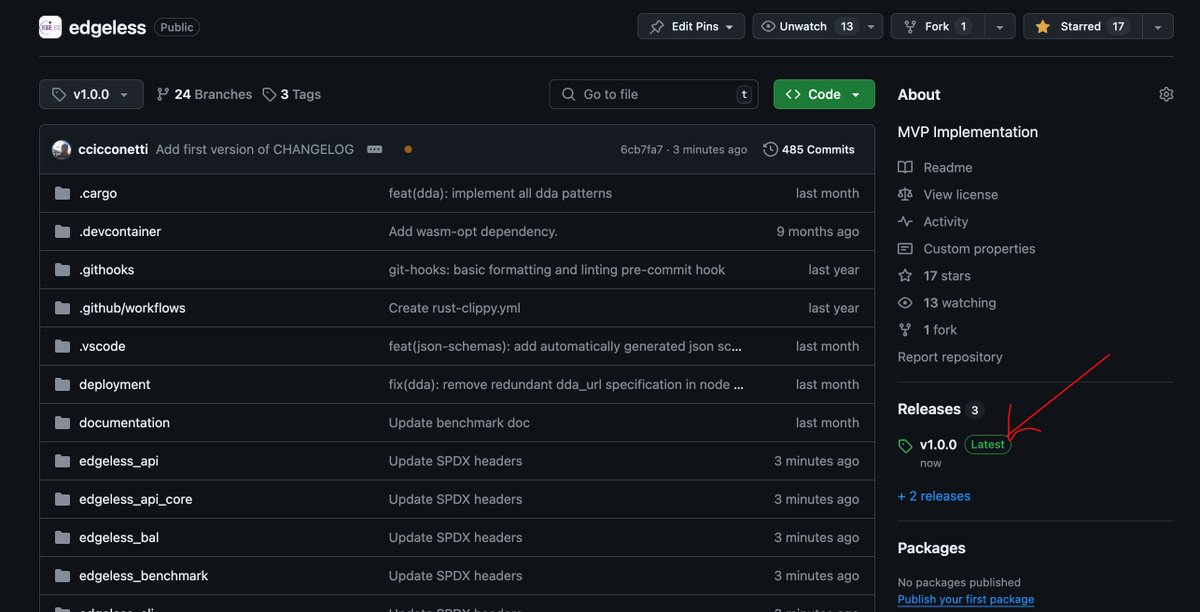Click the Readme book icon
1200x612 pixels.
pos(905,167)
